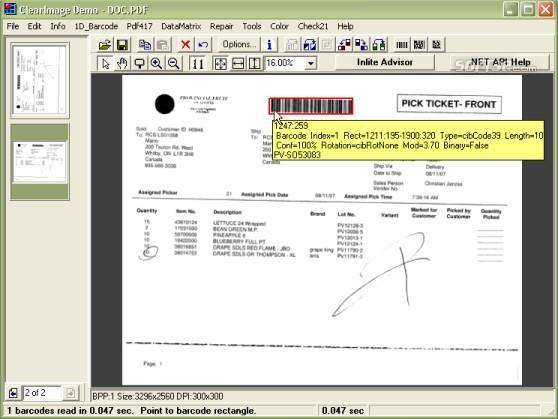This screenshot has height=419, width=558.
Task: Select the arrow pointer tool
Action: (105, 64)
